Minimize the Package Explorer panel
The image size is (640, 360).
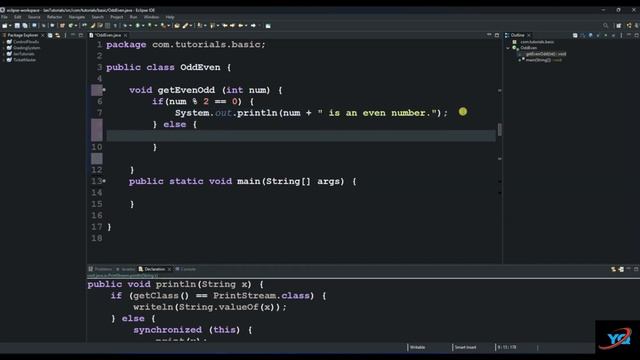(x=73, y=35)
